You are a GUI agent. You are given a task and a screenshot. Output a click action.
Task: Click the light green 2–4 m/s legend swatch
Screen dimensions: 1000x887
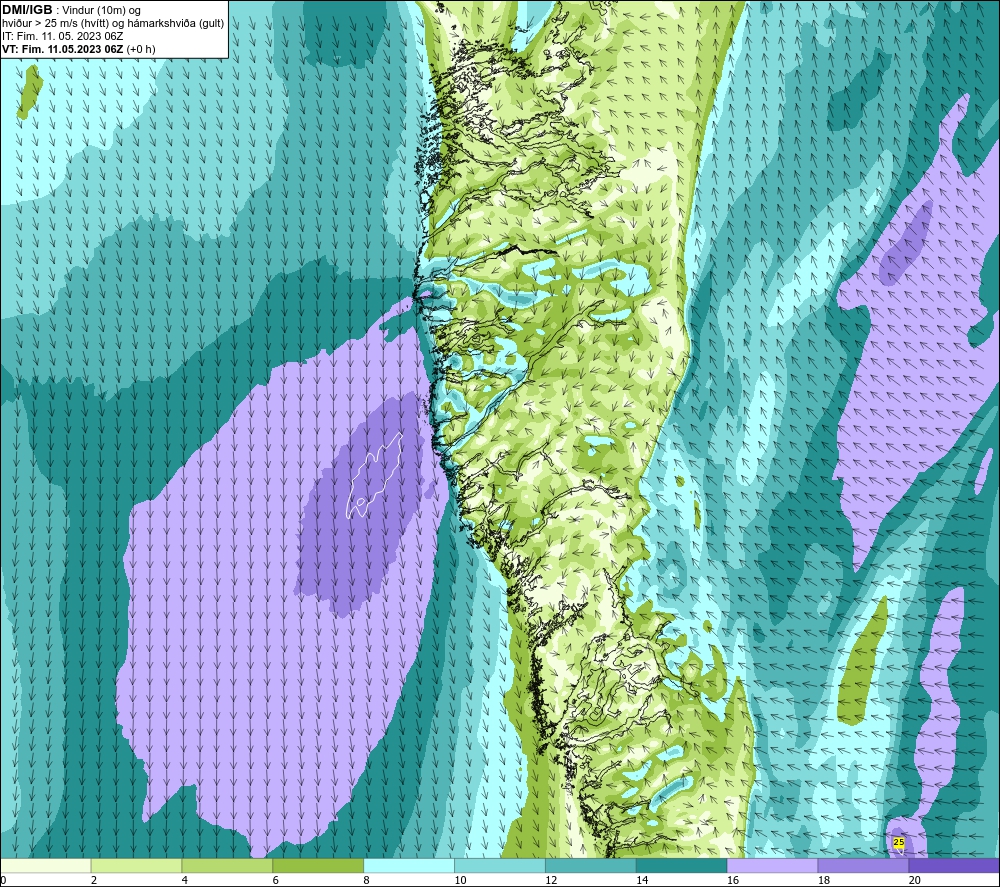[136, 865]
